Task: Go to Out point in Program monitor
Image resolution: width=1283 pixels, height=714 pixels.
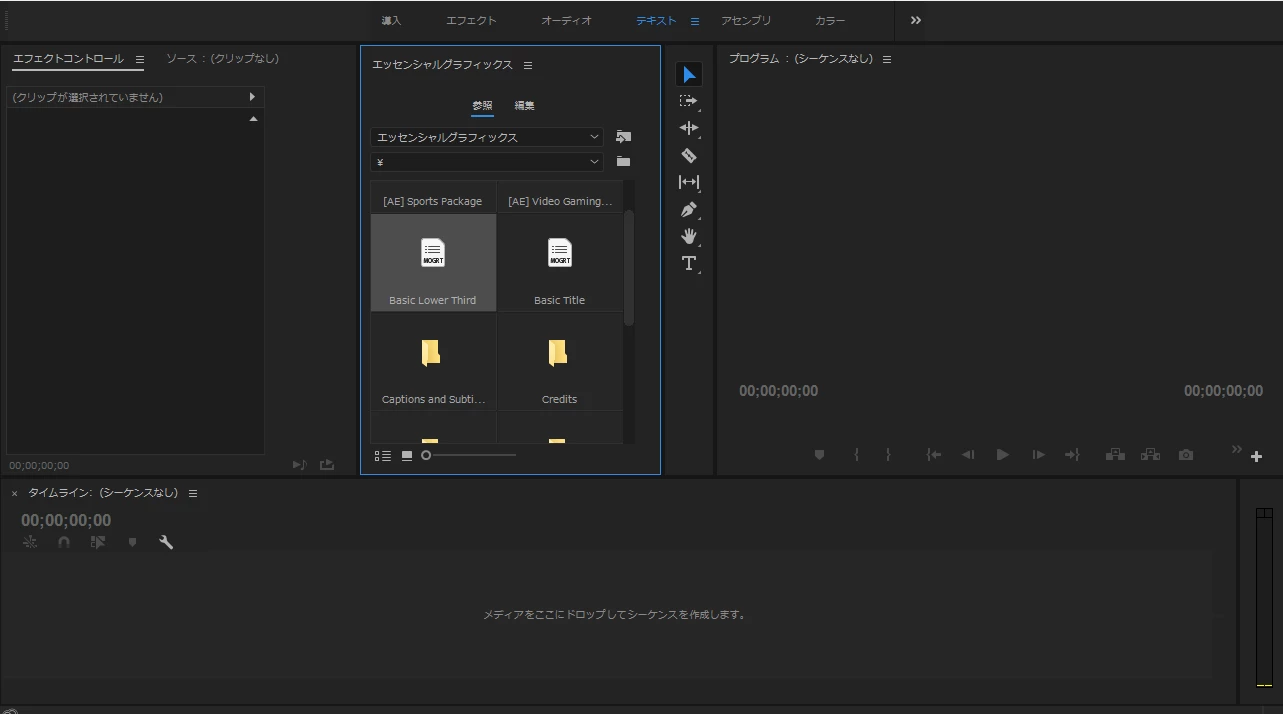Action: 1072,455
